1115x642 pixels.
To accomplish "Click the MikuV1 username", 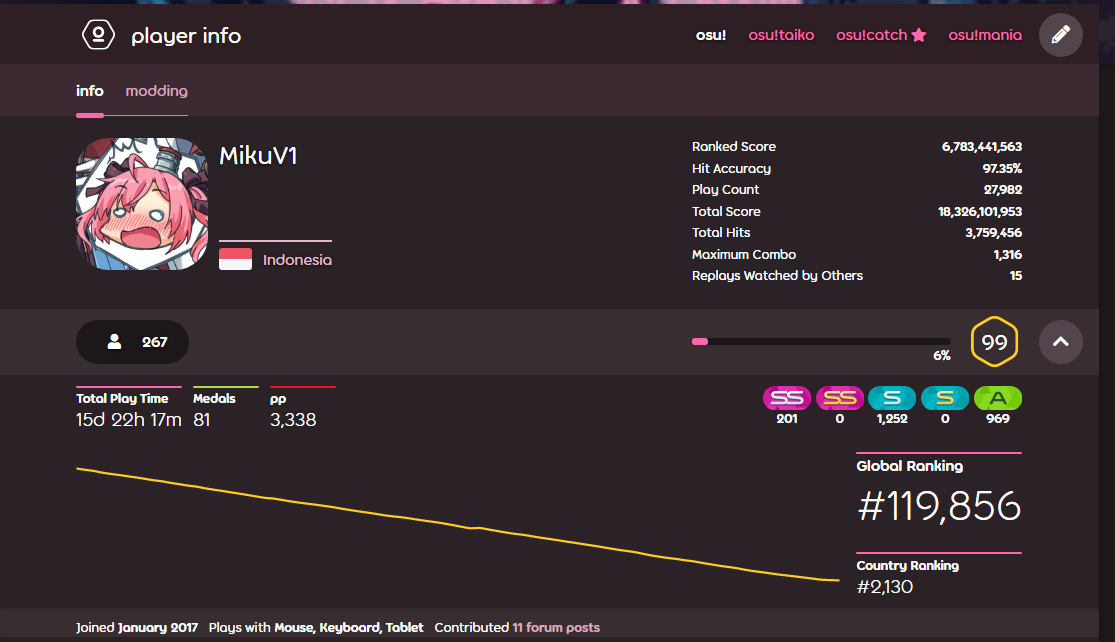I will tap(258, 156).
